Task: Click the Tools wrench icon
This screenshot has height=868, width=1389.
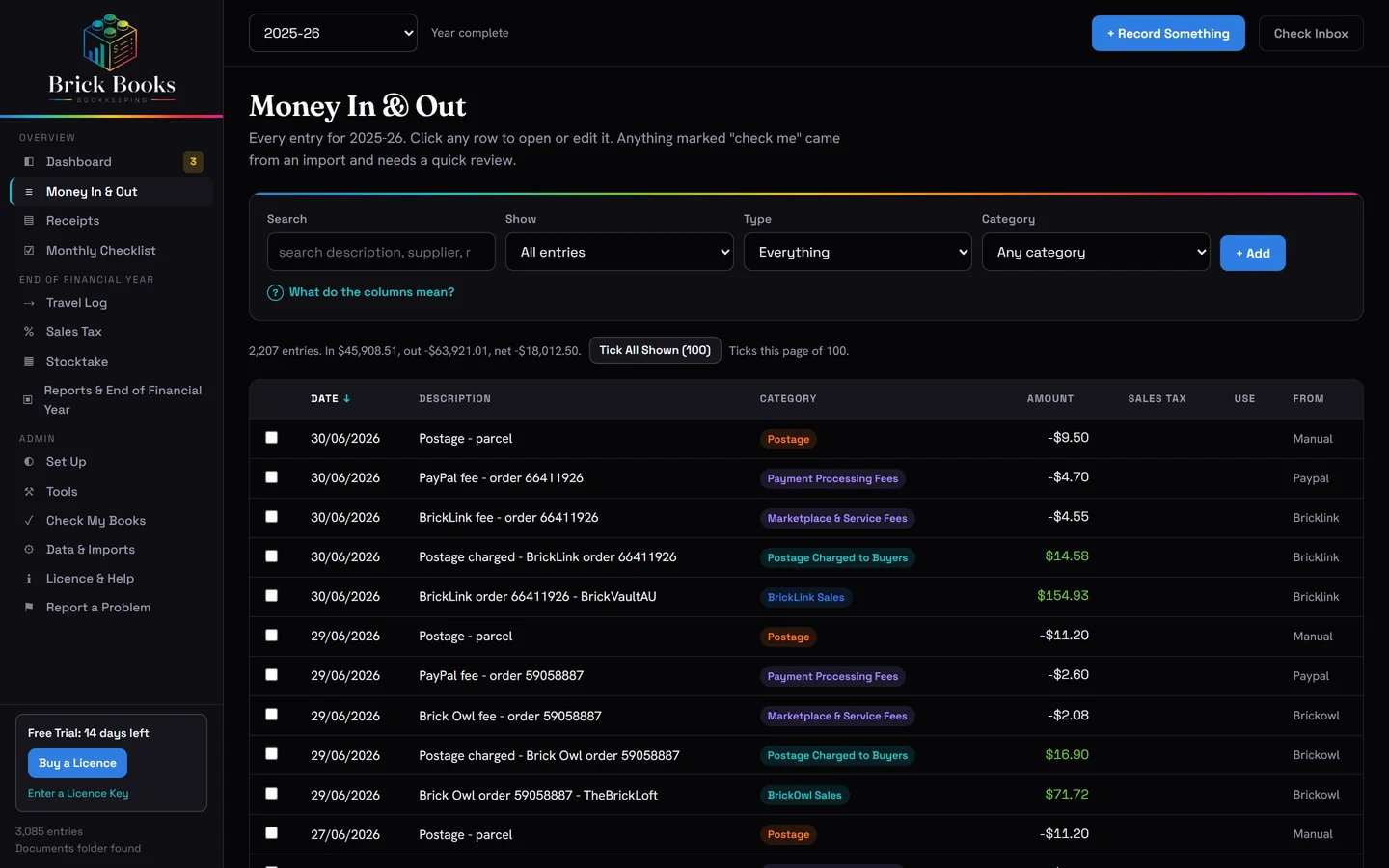Action: click(29, 492)
